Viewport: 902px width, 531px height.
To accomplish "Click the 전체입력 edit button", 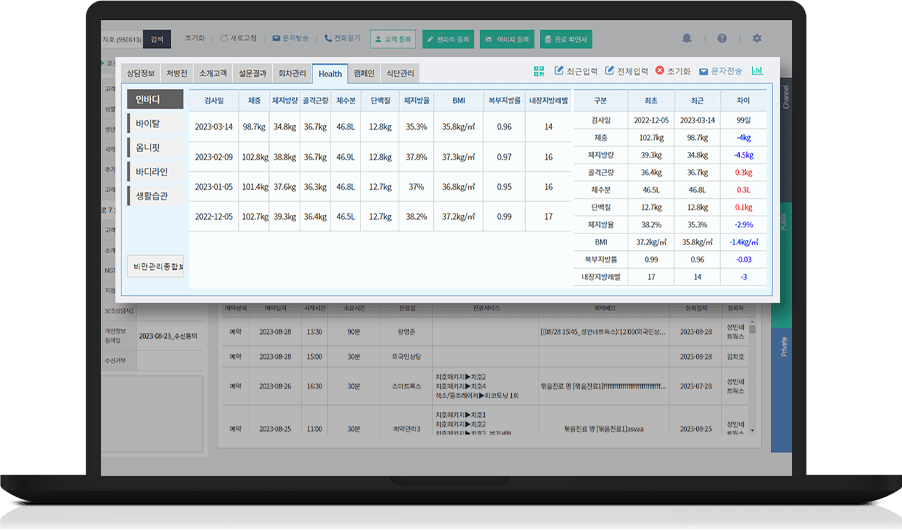I will coord(626,71).
